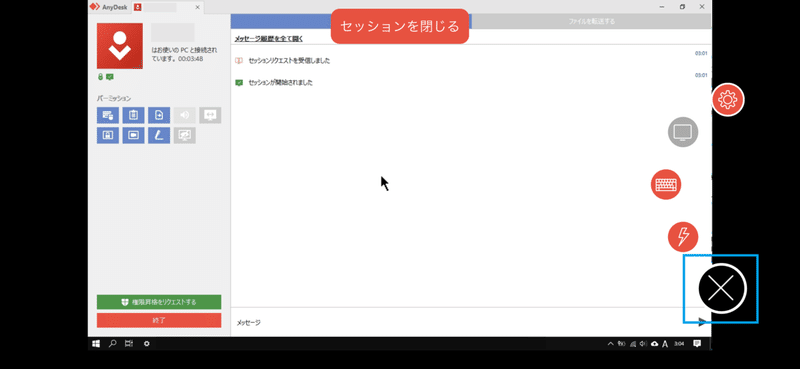Click the large red AnyDesk avatar
The width and height of the screenshot is (800, 369).
(120, 46)
